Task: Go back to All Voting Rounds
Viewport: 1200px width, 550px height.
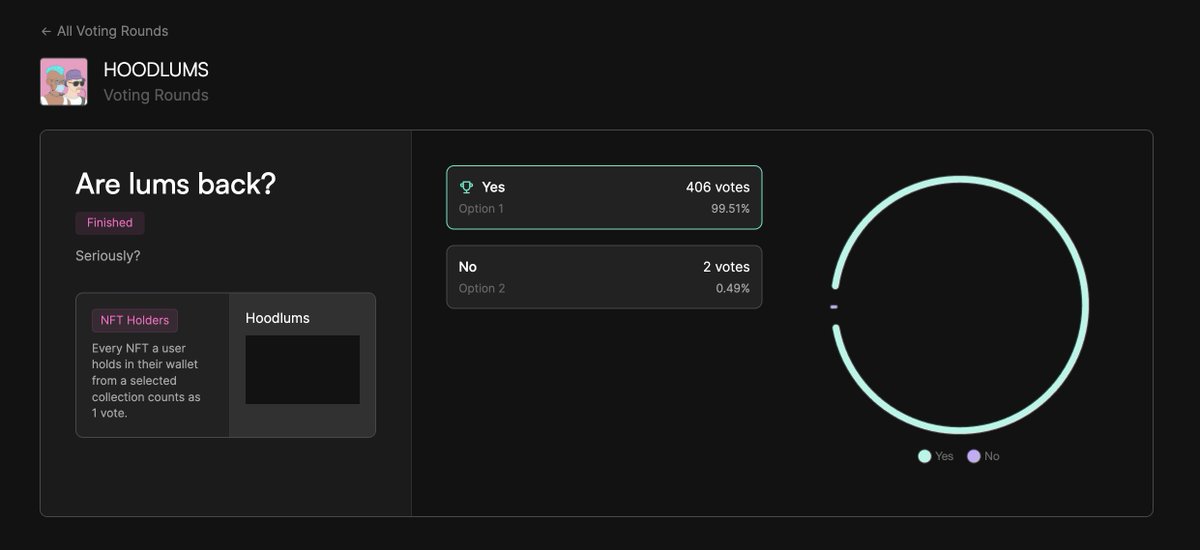Action: 104,31
